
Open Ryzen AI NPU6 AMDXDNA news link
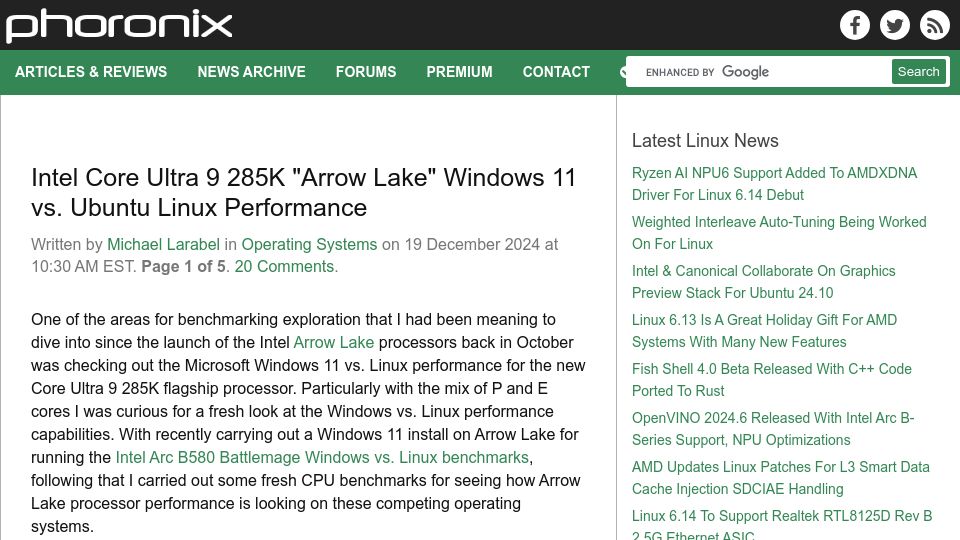tap(774, 184)
